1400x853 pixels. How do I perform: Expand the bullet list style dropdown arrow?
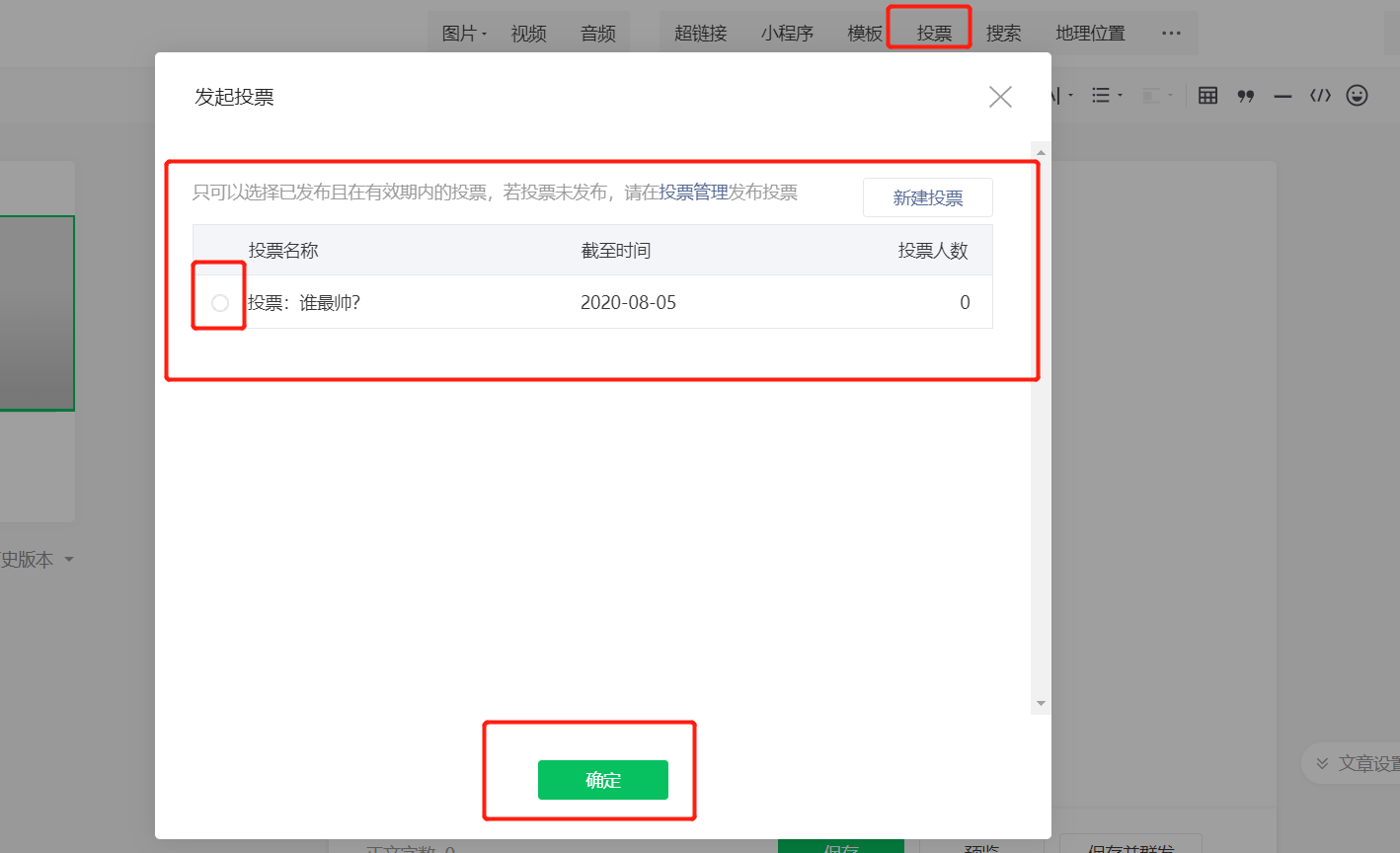click(1121, 96)
